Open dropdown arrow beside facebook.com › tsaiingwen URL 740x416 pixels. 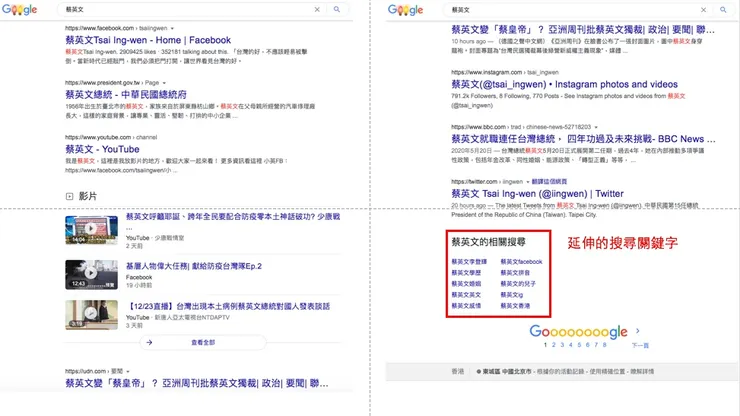(x=172, y=28)
